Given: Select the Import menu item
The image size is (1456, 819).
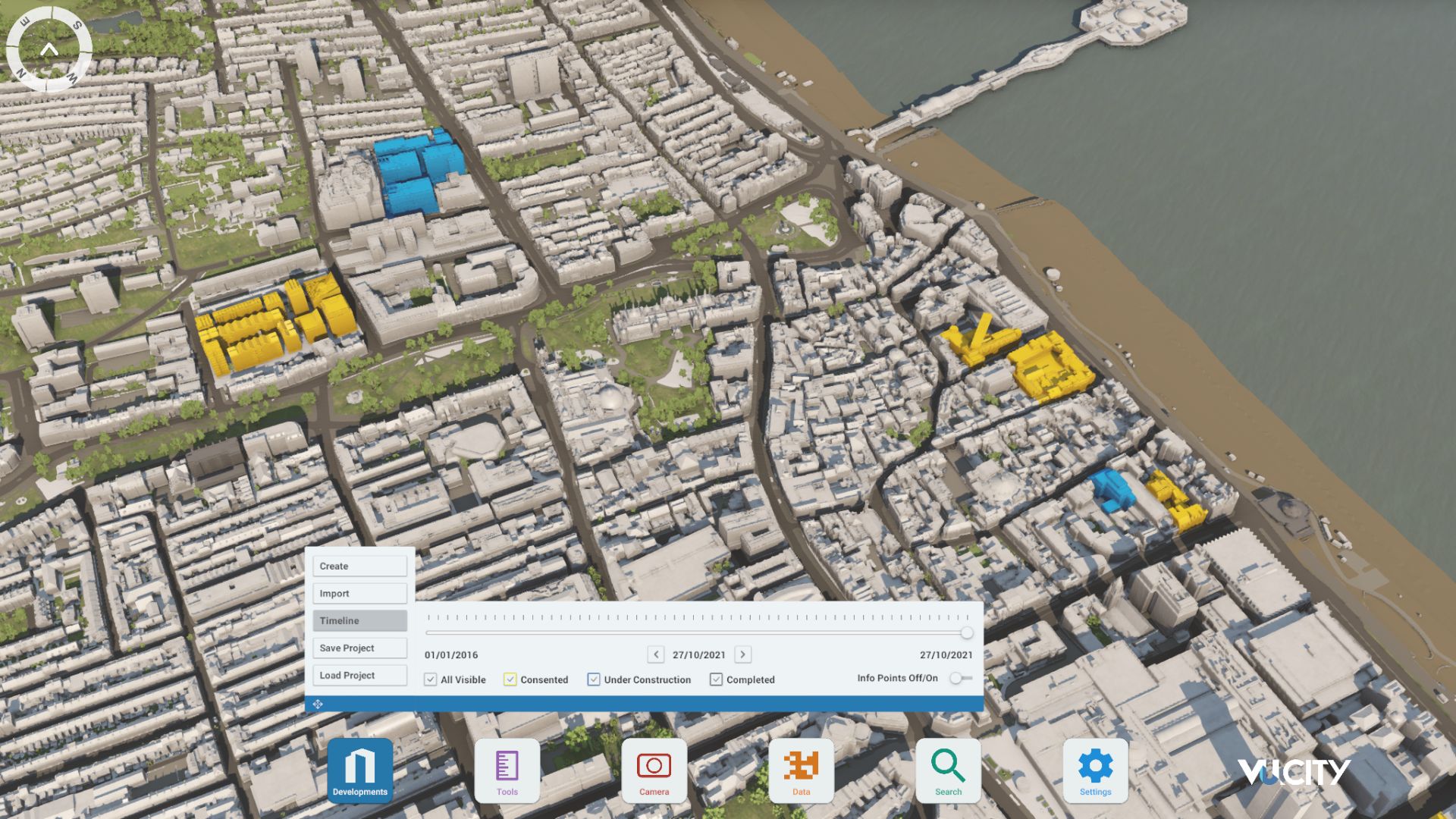Looking at the screenshot, I should pos(359,593).
